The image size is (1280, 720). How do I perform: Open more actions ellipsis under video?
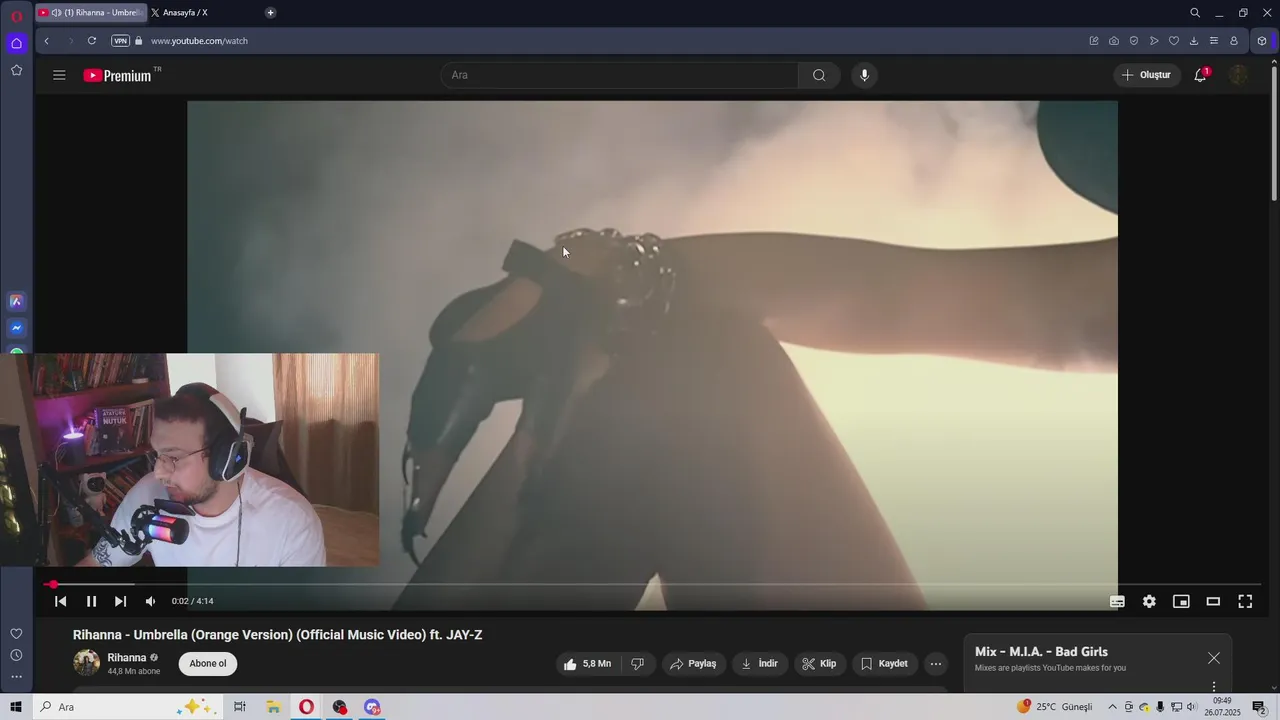click(x=936, y=664)
